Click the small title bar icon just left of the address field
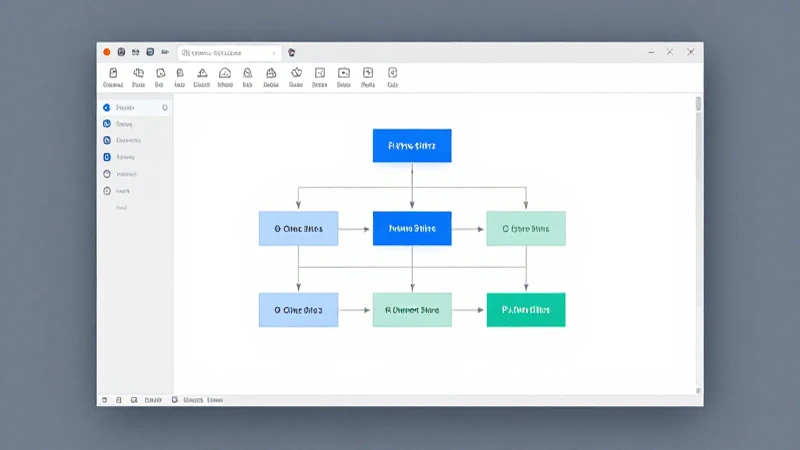This screenshot has width=800, height=450. click(x=165, y=52)
